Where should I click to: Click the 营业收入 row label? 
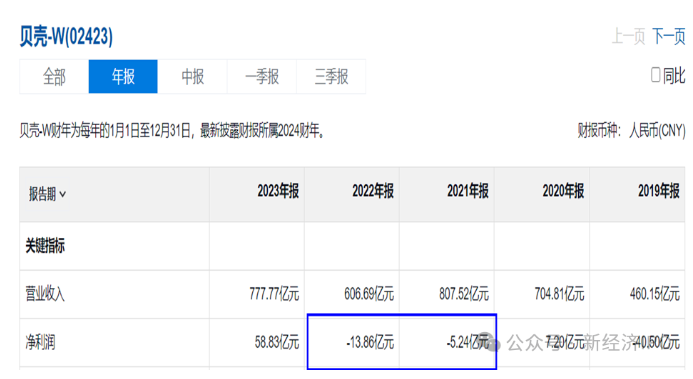click(45, 294)
